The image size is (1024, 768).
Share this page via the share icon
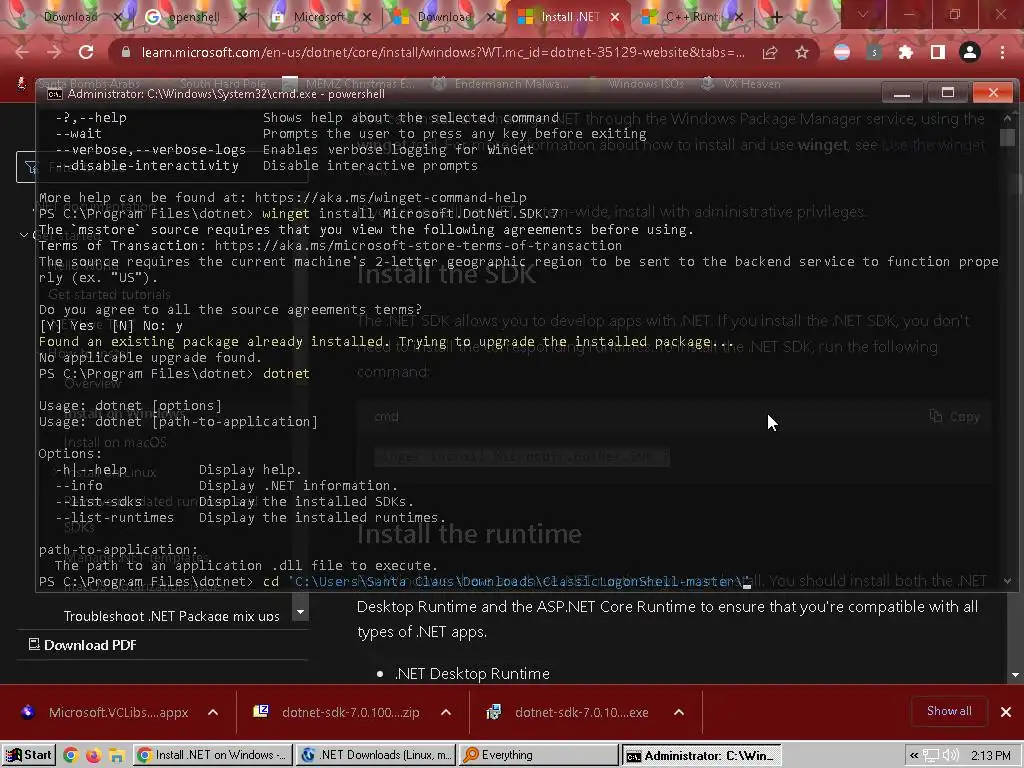coord(770,52)
